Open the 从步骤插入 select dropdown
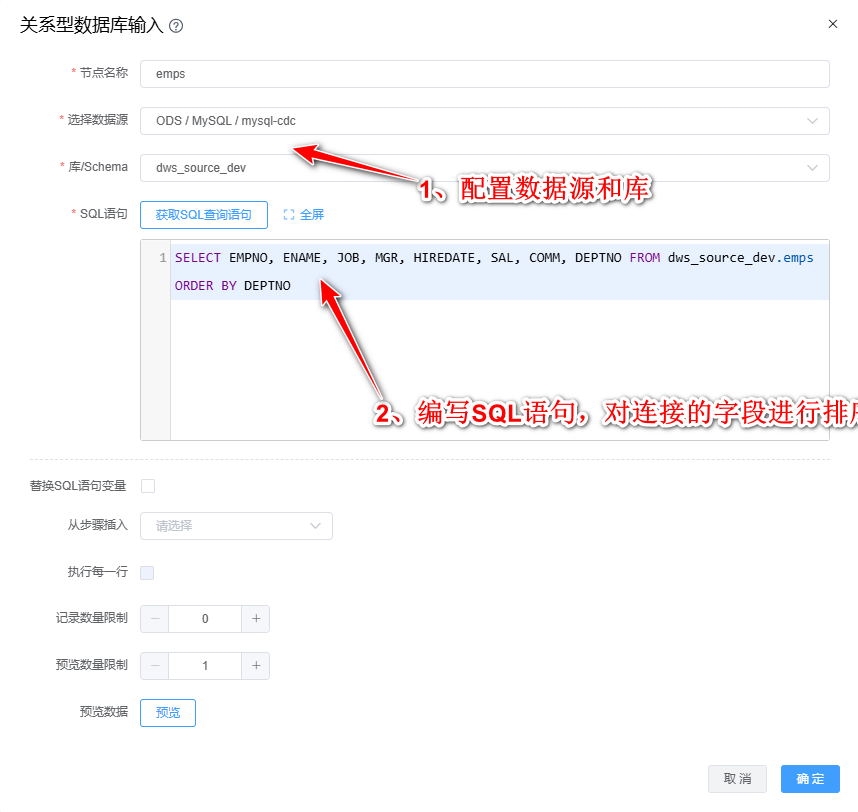The height and width of the screenshot is (812, 858). [236, 526]
